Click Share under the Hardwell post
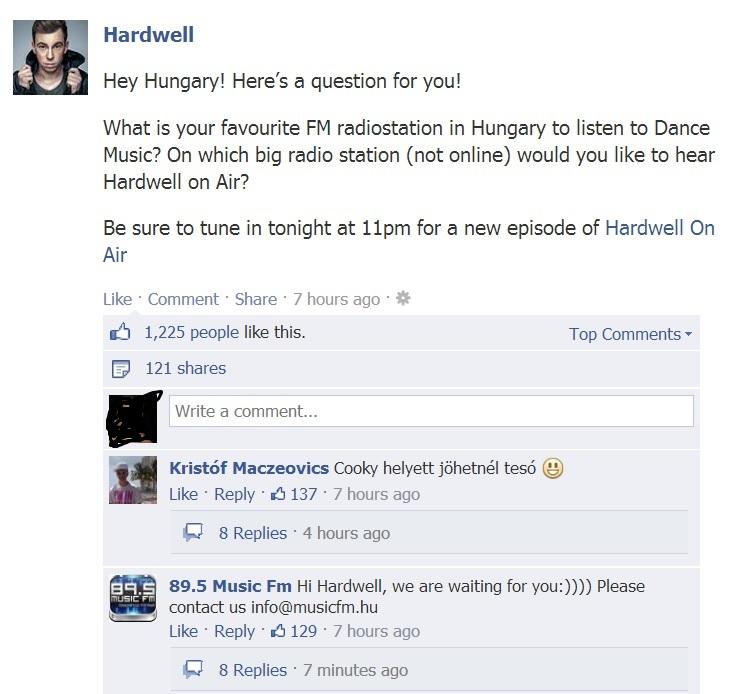This screenshot has width=746, height=694. (255, 299)
